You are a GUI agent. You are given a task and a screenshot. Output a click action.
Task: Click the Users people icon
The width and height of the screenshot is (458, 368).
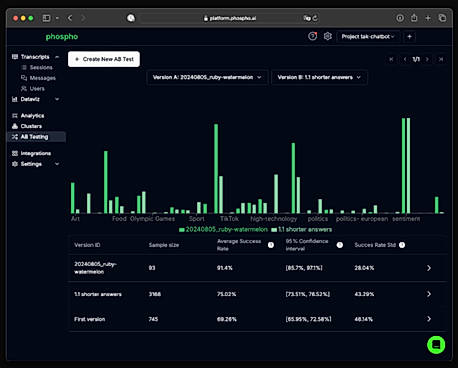(x=24, y=89)
